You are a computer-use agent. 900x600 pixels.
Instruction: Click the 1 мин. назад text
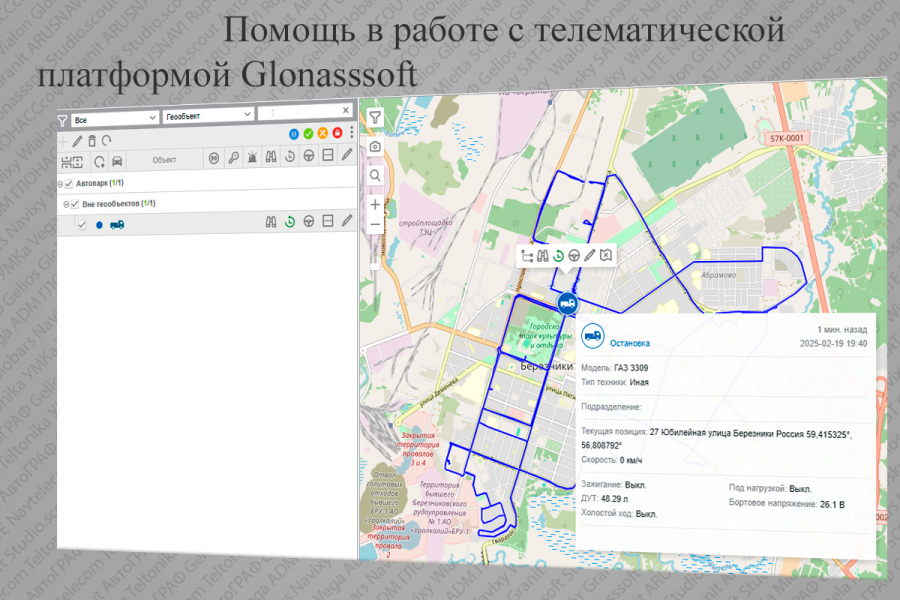click(842, 330)
